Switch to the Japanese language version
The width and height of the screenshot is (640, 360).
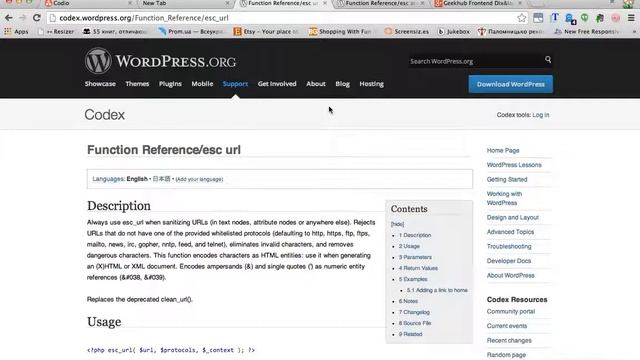[x=161, y=179]
